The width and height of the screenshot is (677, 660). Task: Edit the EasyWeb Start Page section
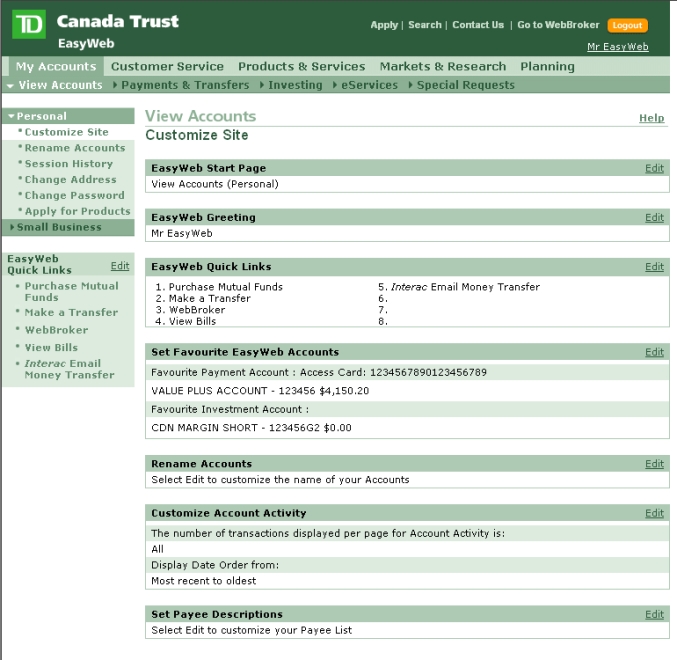point(654,168)
